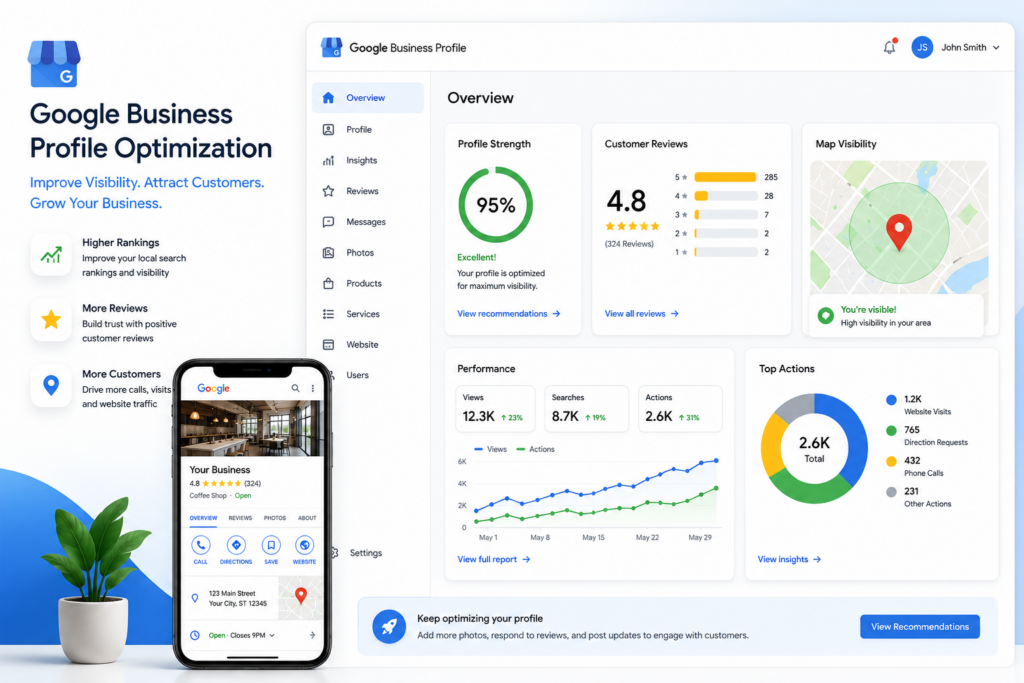Tap the WEBSITE globe button on phone

(x=304, y=550)
